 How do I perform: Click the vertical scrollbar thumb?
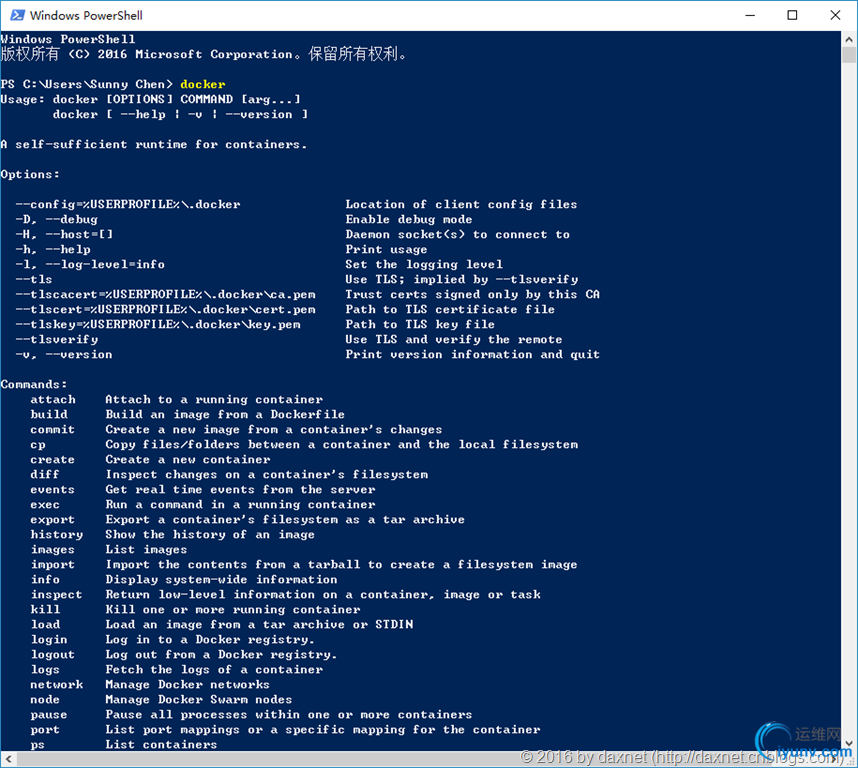pos(849,55)
